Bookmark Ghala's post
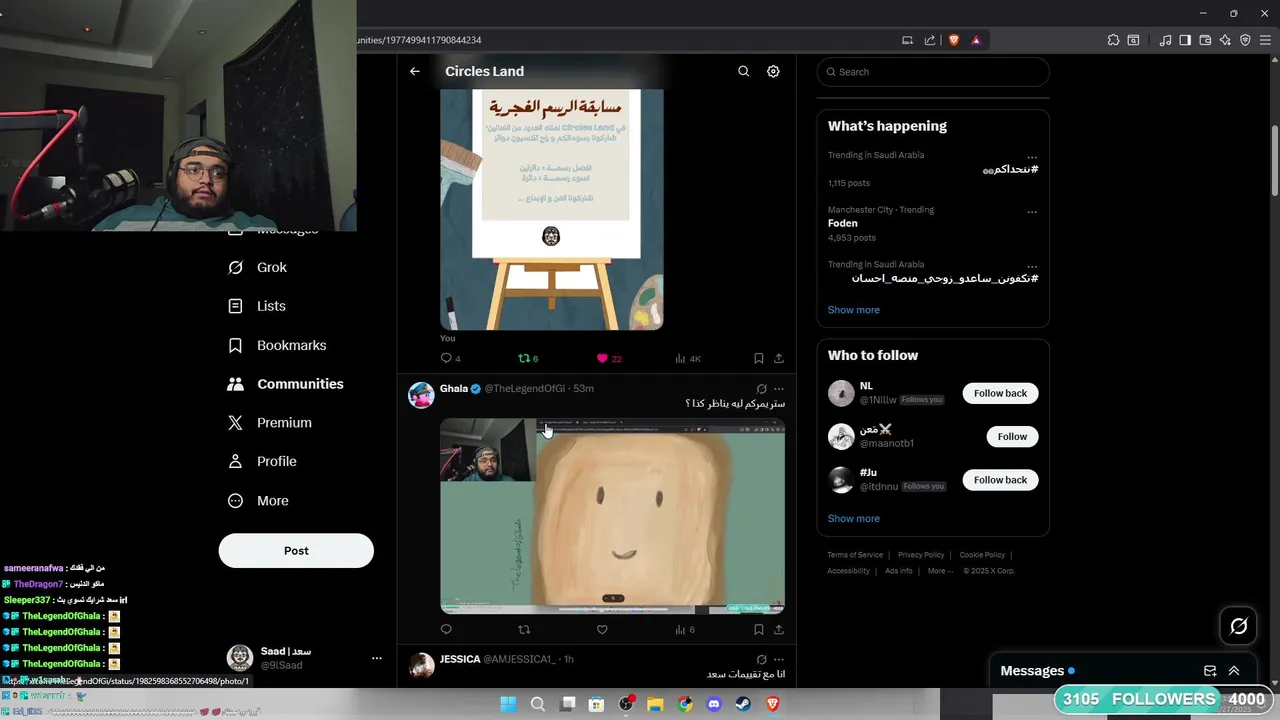Image resolution: width=1280 pixels, height=720 pixels. click(758, 629)
